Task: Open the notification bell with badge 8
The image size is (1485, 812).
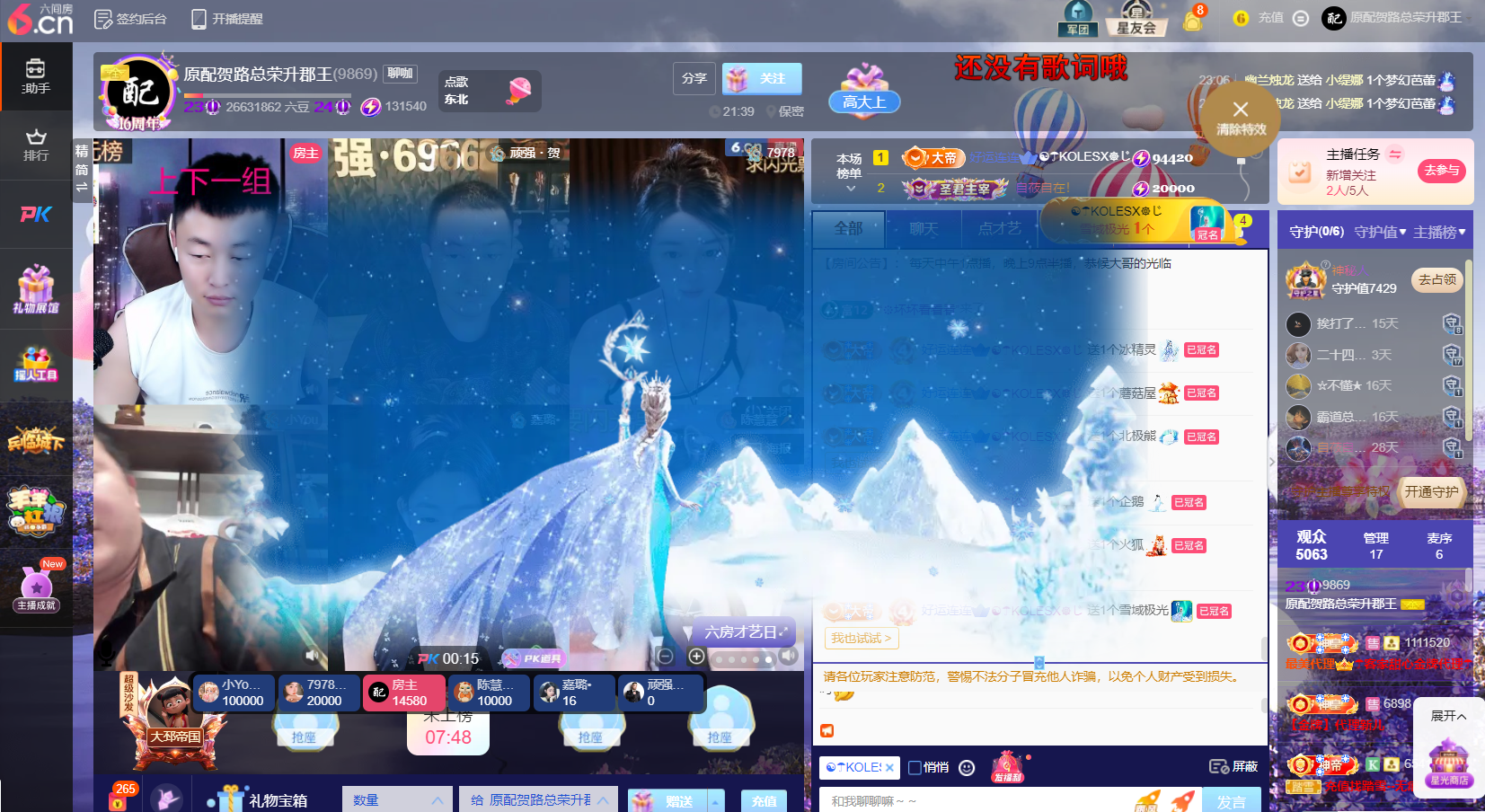Action: pos(1193,19)
